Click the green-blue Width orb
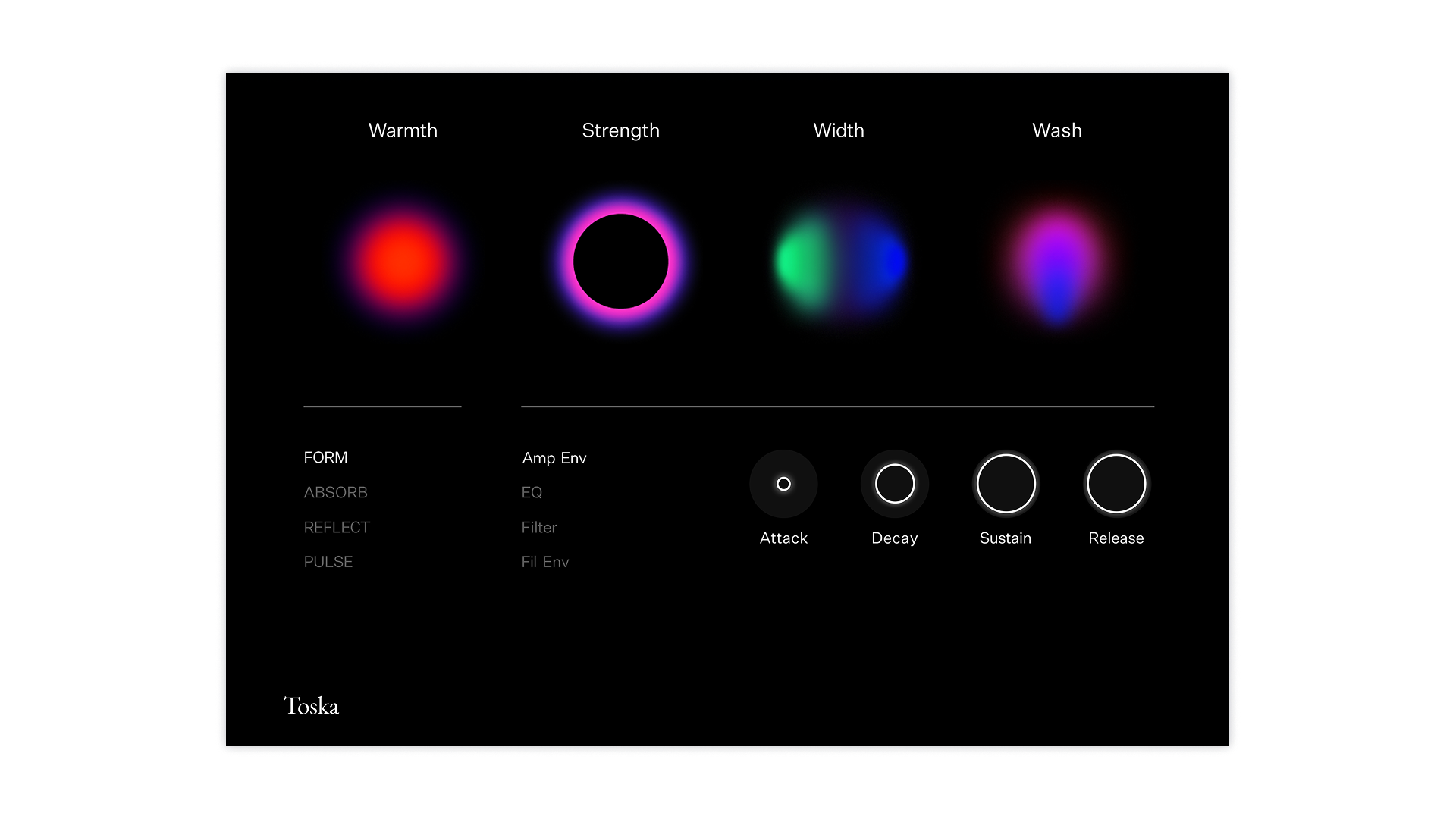1456x819 pixels. point(839,262)
